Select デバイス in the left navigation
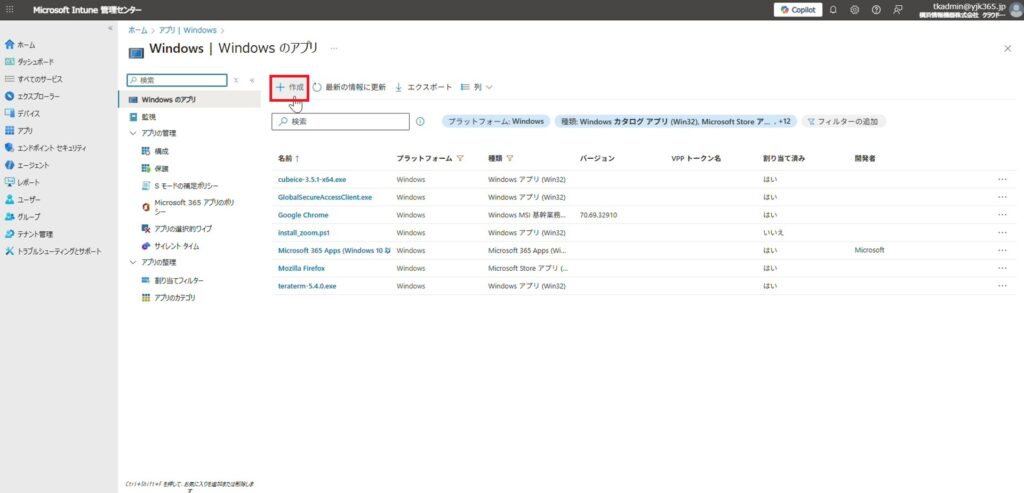The height and width of the screenshot is (493, 1024). point(28,114)
